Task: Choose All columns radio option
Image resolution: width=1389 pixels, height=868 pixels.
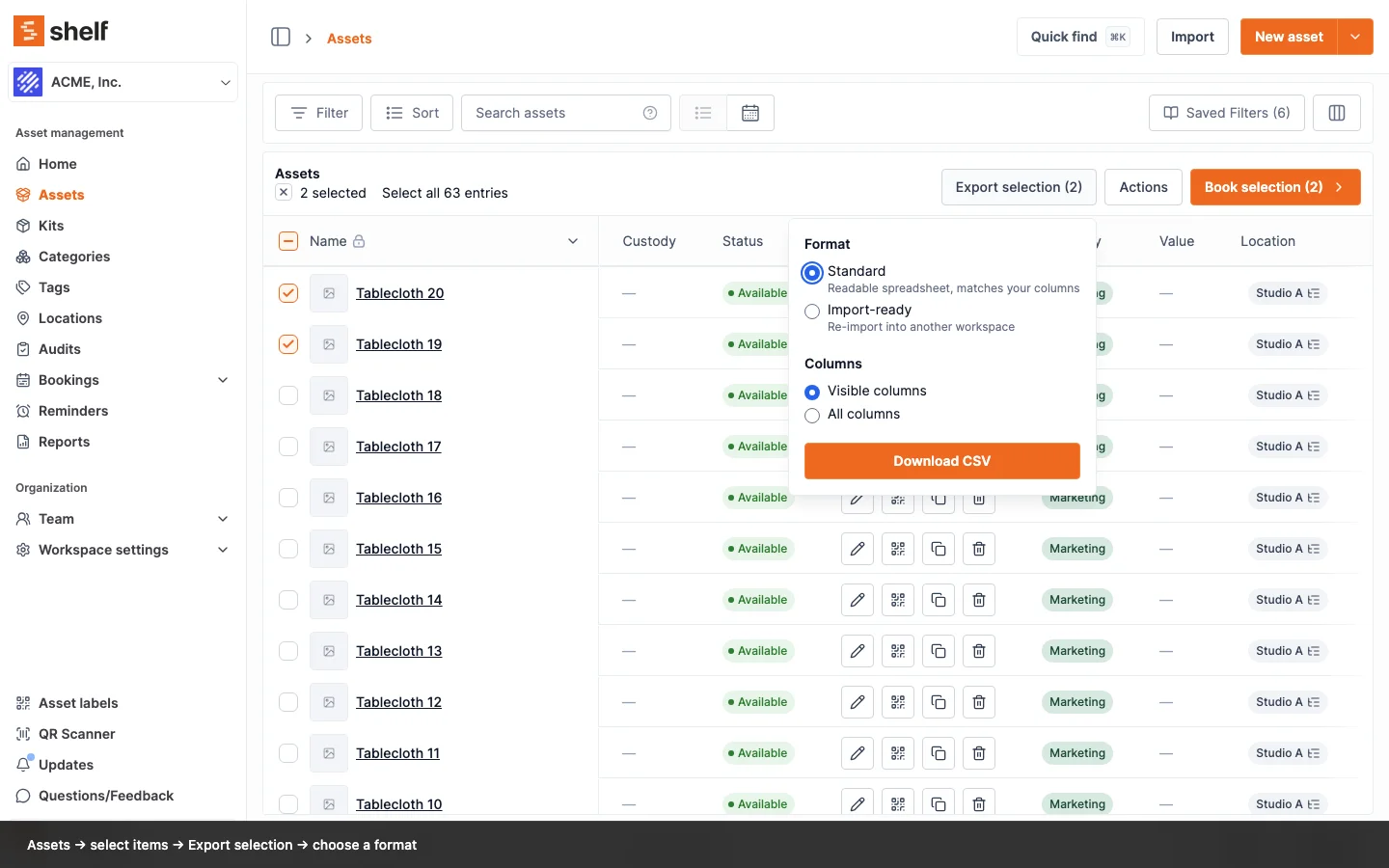Action: tap(812, 416)
